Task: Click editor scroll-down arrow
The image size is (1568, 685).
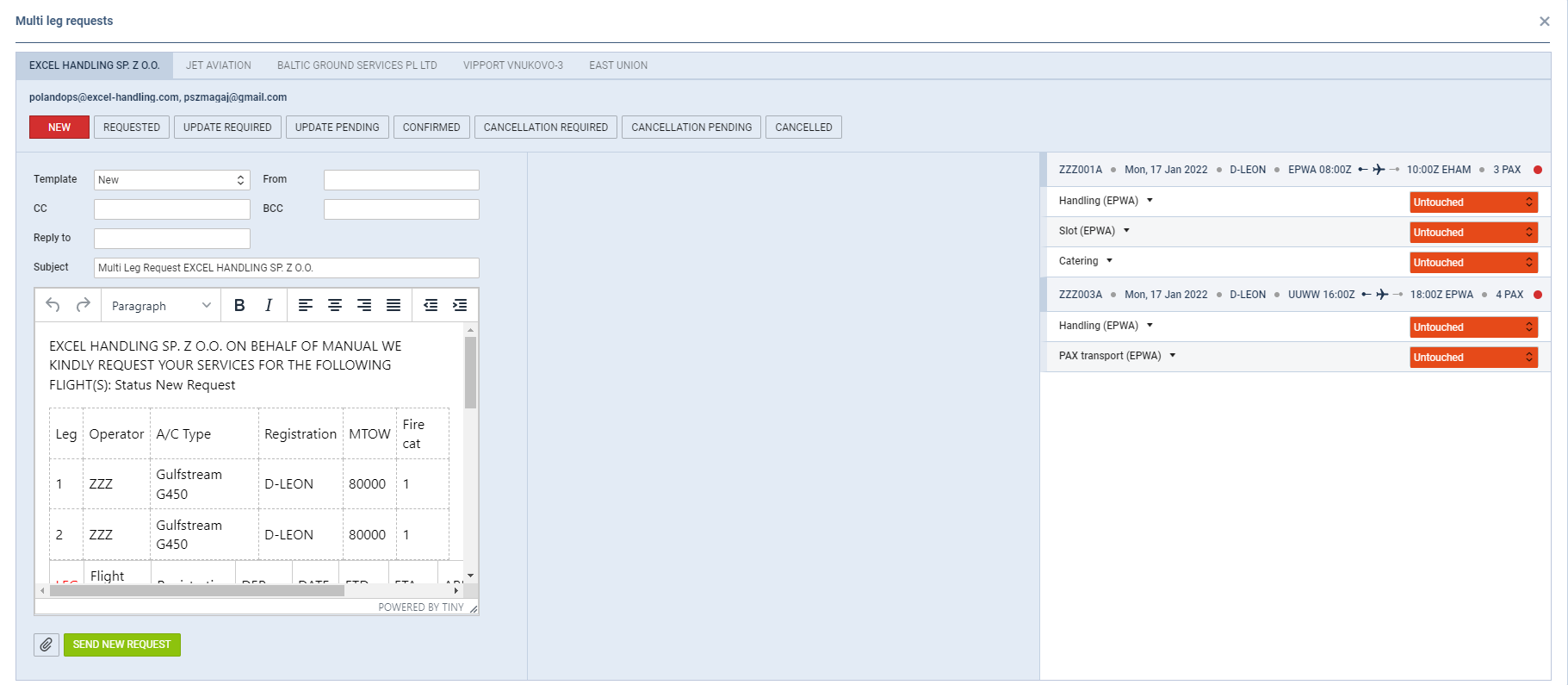Action: pyautogui.click(x=470, y=576)
